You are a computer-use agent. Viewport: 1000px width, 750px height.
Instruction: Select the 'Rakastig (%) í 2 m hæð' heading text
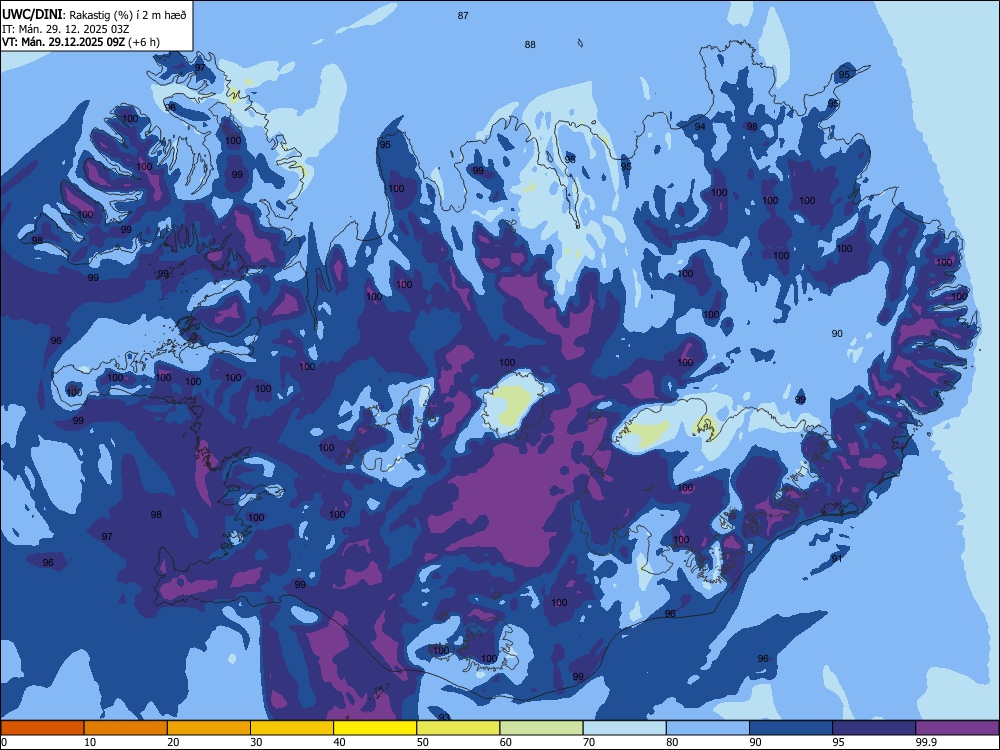(x=128, y=15)
